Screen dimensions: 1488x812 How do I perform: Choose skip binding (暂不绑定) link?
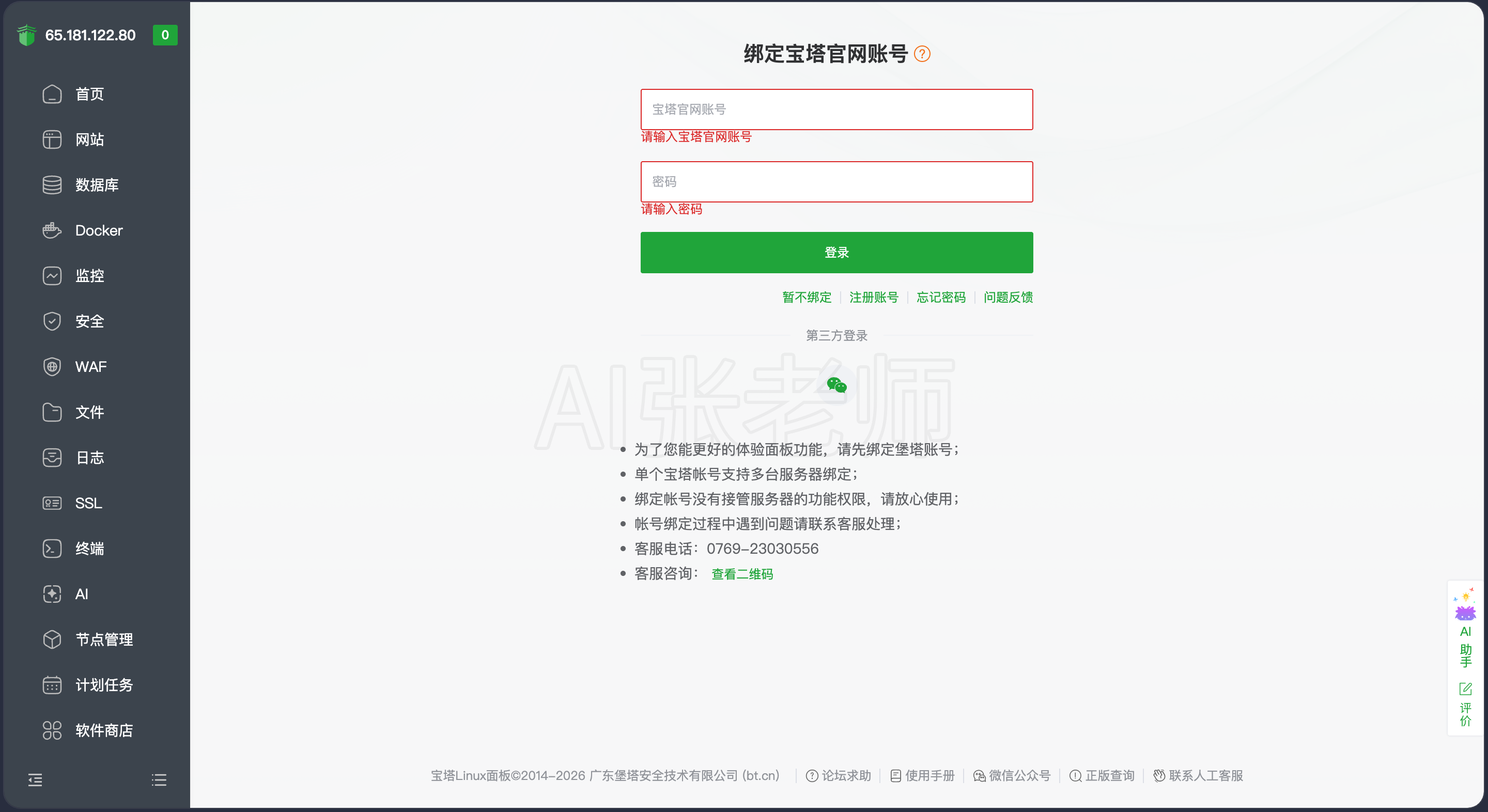[x=807, y=298]
